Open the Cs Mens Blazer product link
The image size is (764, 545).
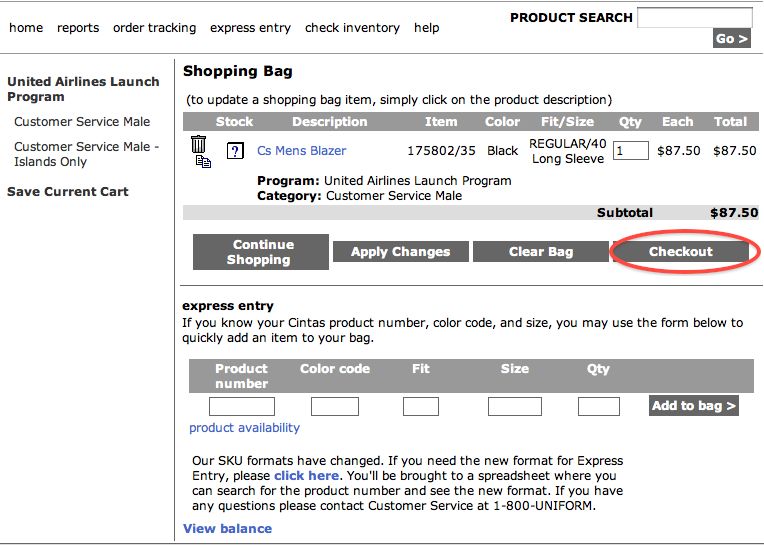[x=302, y=150]
